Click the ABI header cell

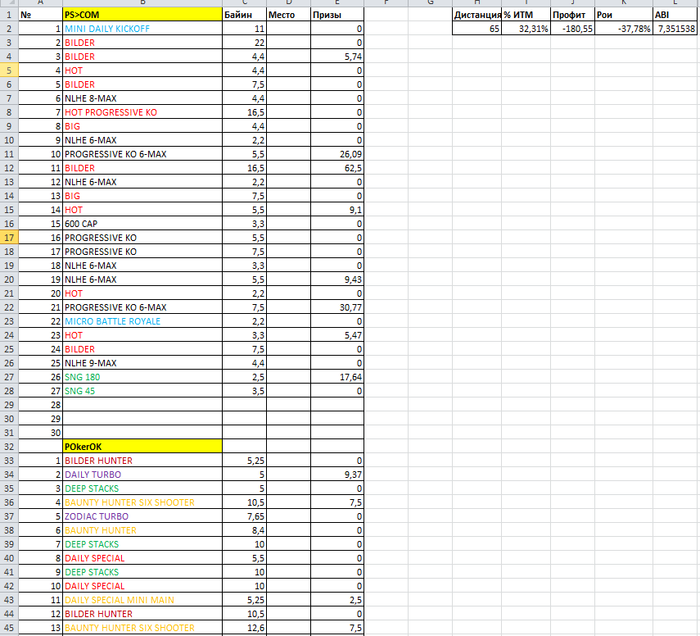point(675,15)
